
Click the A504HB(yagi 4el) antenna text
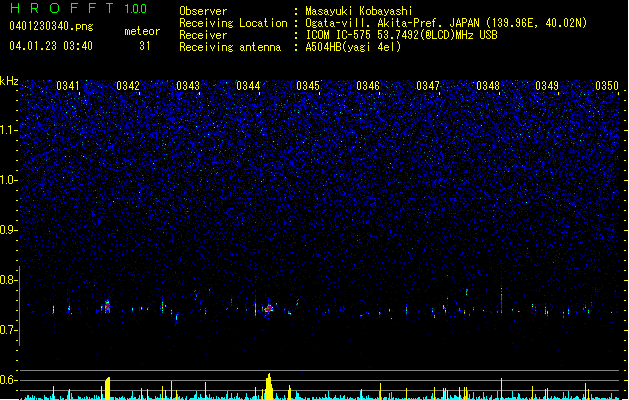353,47
